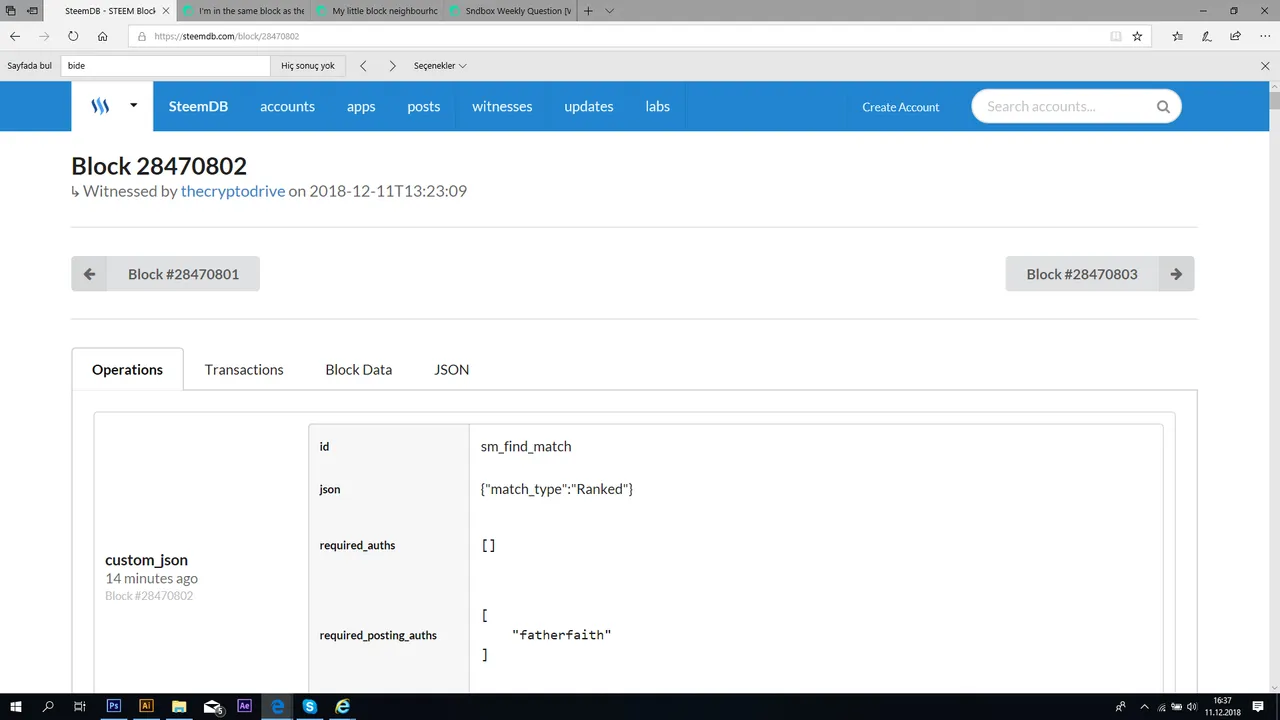Open Edge Settings and more menu
The height and width of the screenshot is (720, 1280).
[x=1264, y=36]
